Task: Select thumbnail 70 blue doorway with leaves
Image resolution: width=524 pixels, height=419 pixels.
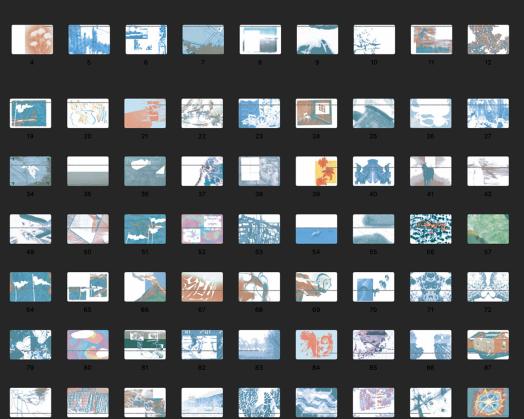Action: tap(373, 287)
